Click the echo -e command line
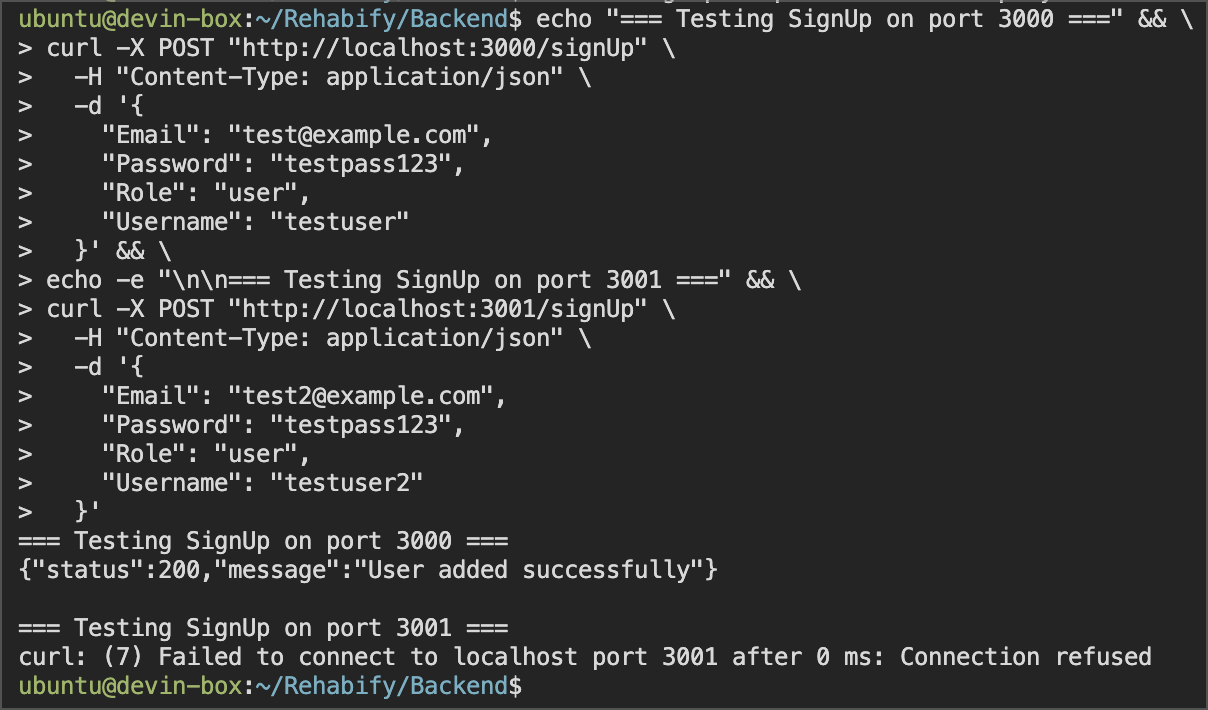The image size is (1208, 710). tap(424, 280)
